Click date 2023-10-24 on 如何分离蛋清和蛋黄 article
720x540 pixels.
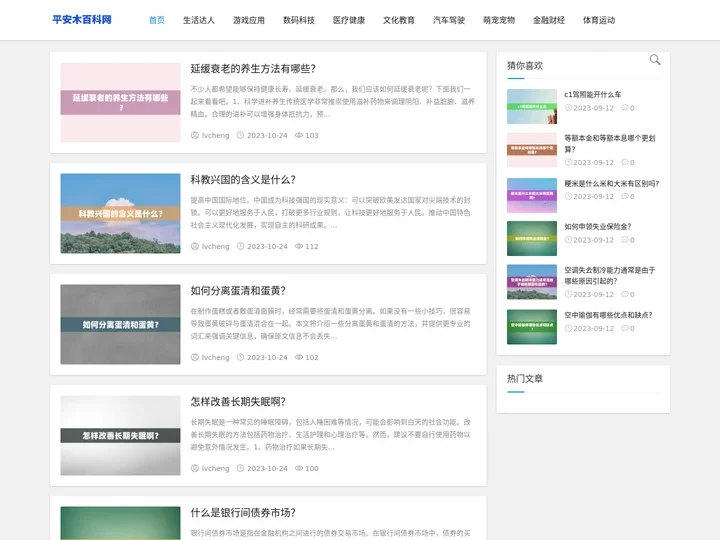coord(267,357)
